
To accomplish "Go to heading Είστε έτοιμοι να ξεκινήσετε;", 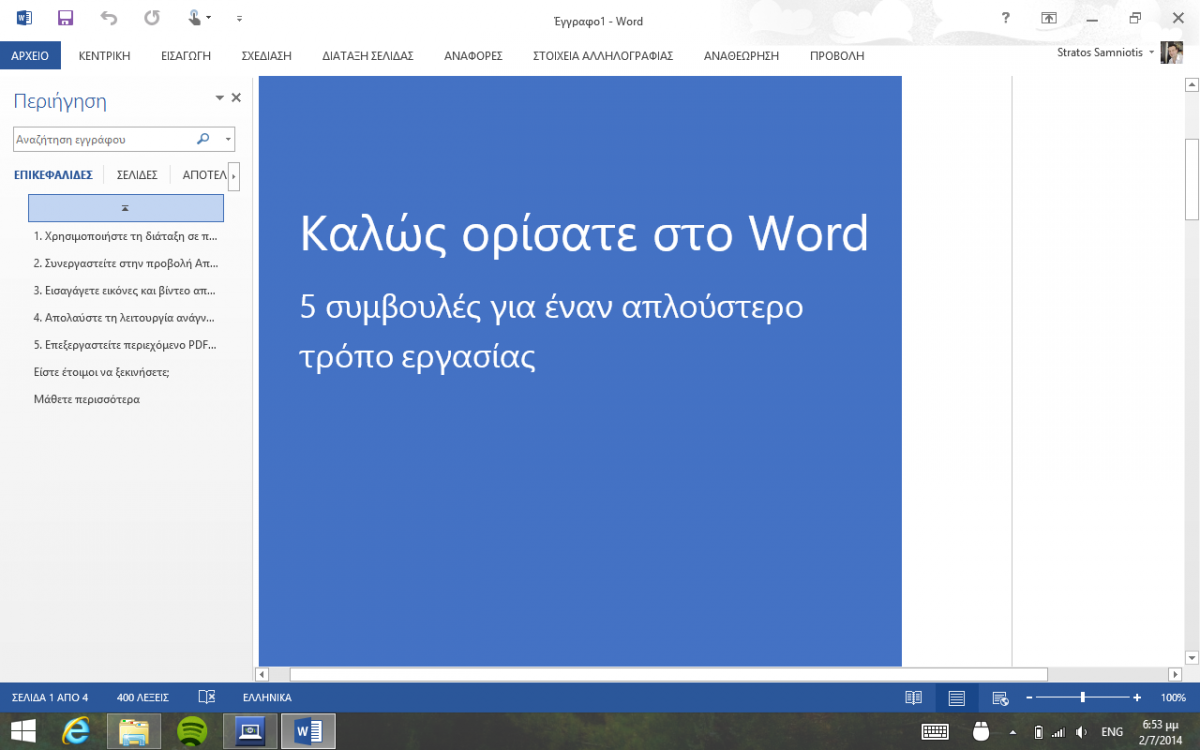I will point(102,372).
